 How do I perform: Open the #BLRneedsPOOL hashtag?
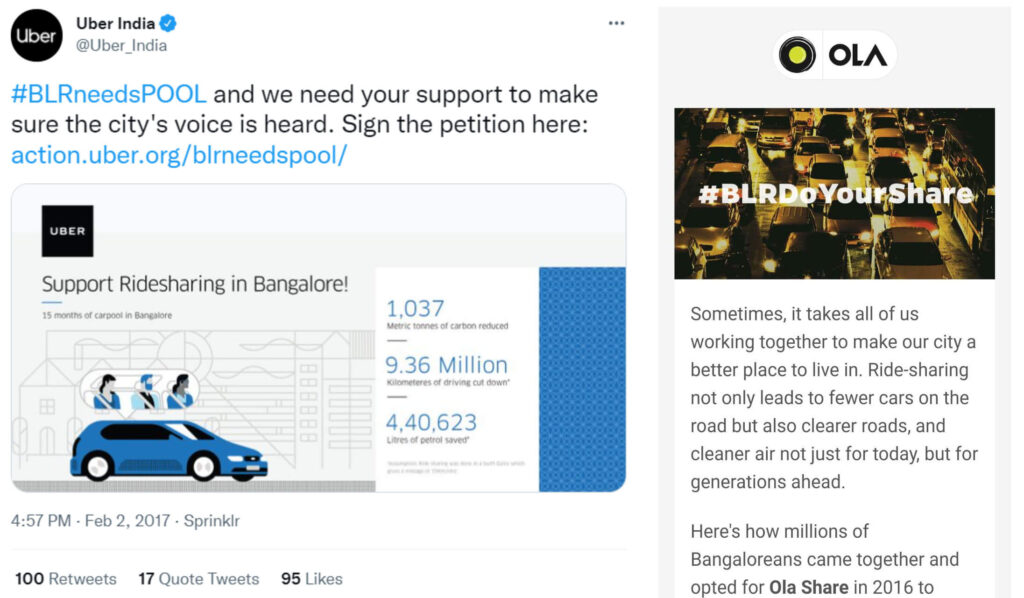pos(109,95)
